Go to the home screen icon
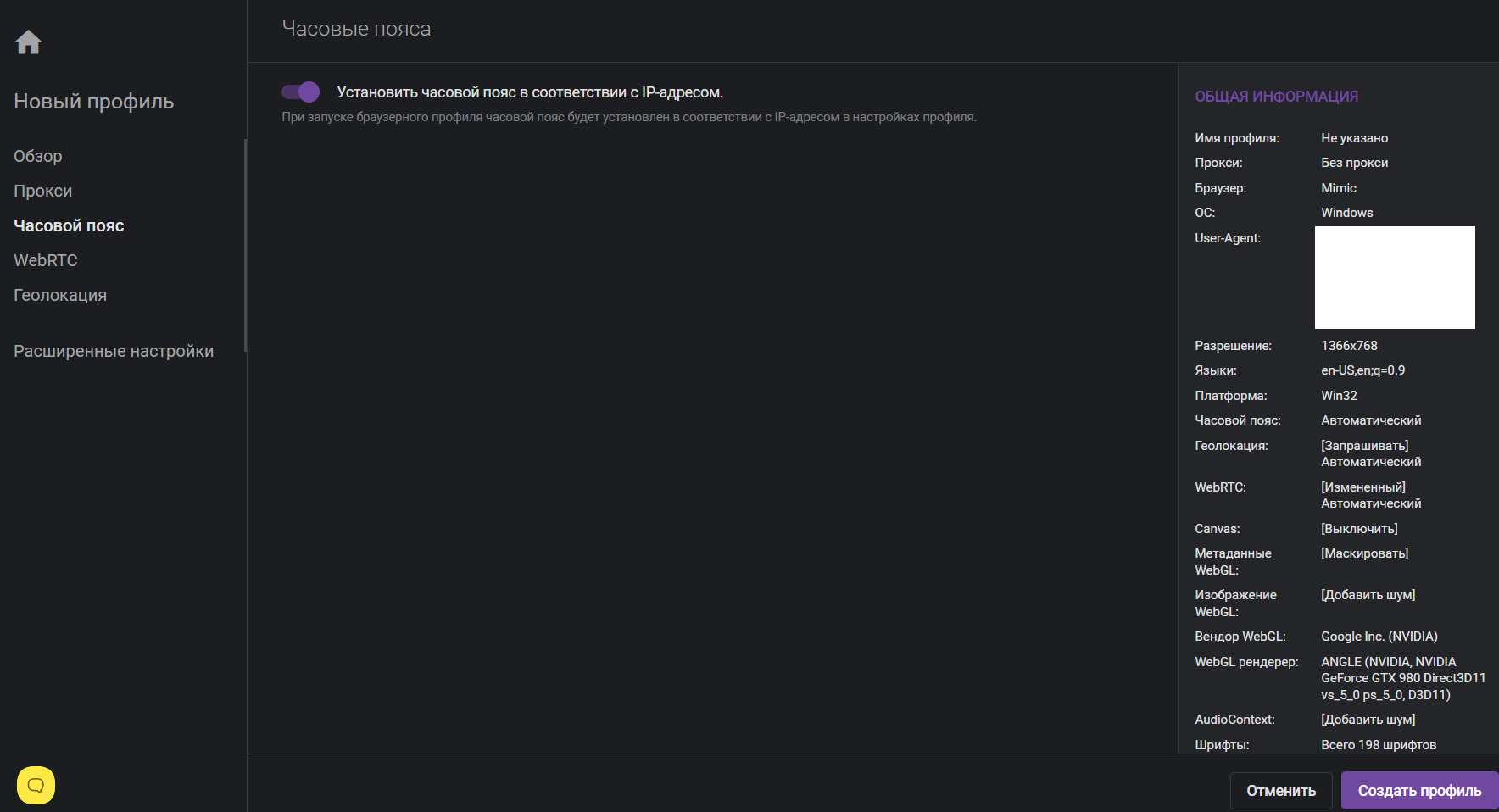The image size is (1499, 812). 28,42
